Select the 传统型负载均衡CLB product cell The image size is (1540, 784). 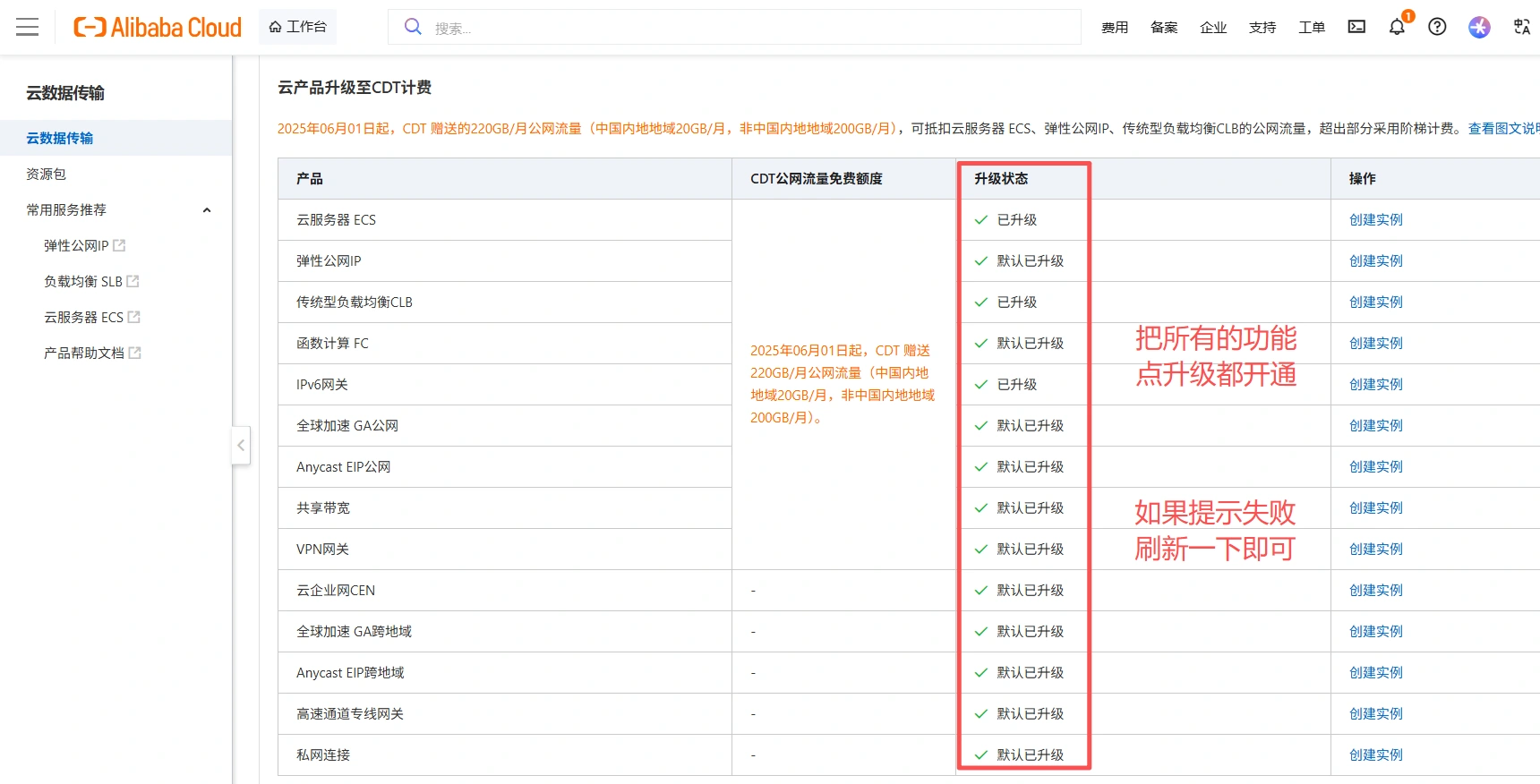pos(505,302)
